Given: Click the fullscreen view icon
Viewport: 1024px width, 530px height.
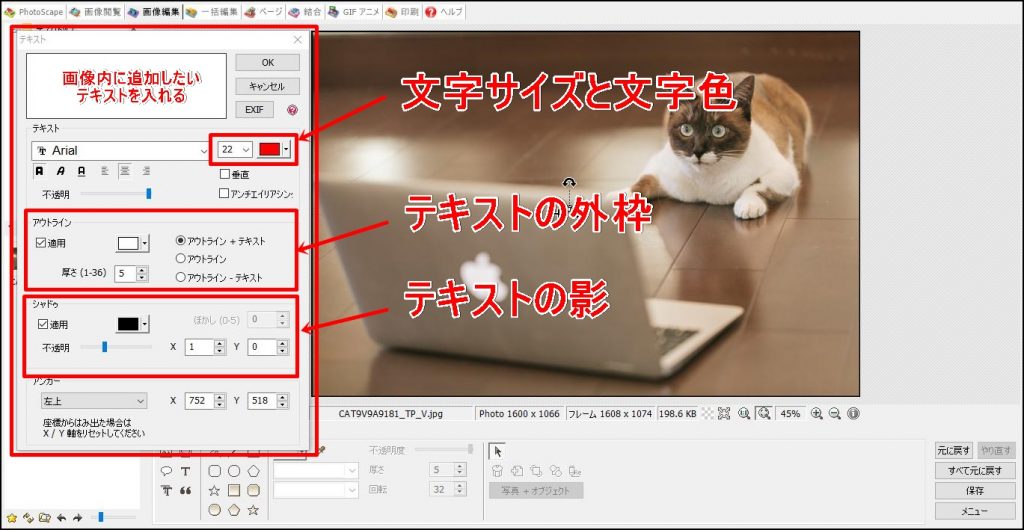Looking at the screenshot, I should click(x=723, y=413).
